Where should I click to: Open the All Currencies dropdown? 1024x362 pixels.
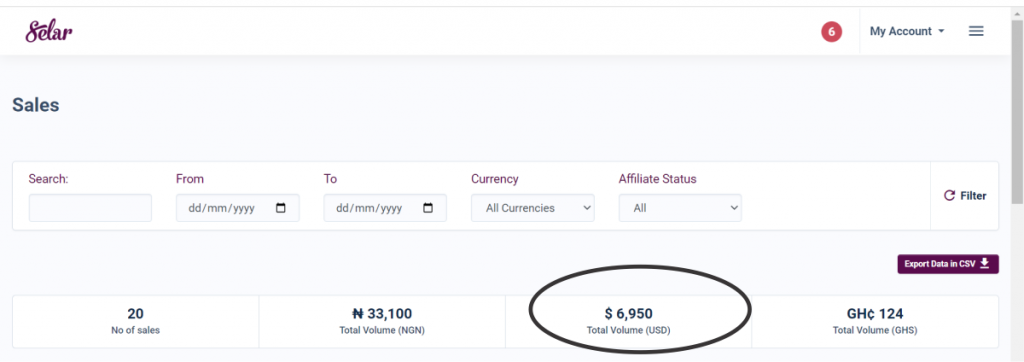point(533,208)
